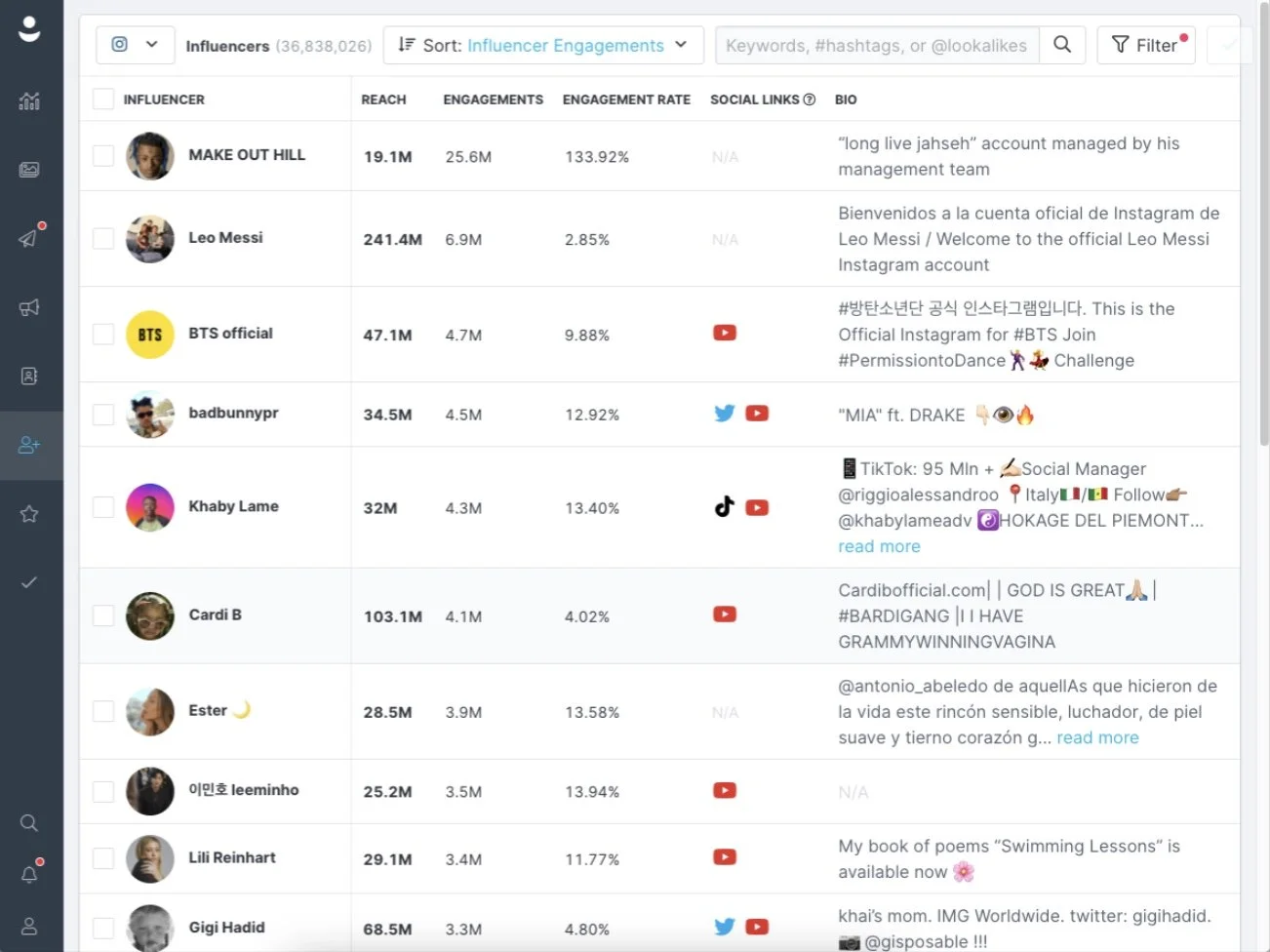Image resolution: width=1270 pixels, height=952 pixels.
Task: Click read more in Khaby Lame bio
Action: pyautogui.click(x=879, y=546)
